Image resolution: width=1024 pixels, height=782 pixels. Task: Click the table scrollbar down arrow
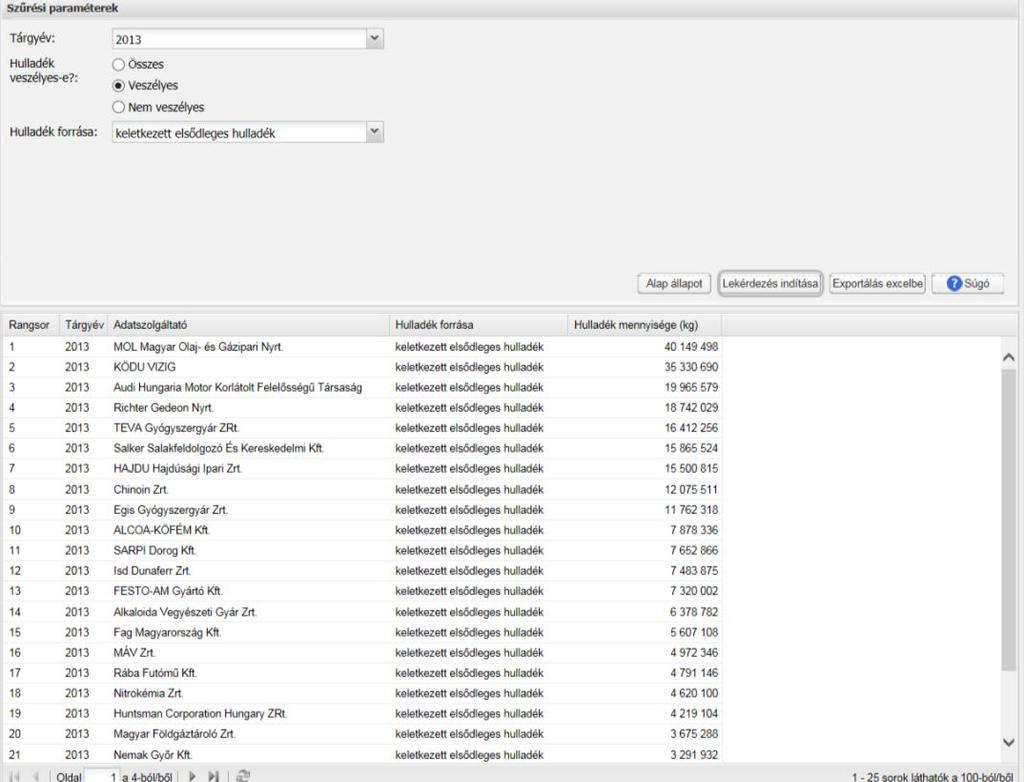tap(1008, 742)
